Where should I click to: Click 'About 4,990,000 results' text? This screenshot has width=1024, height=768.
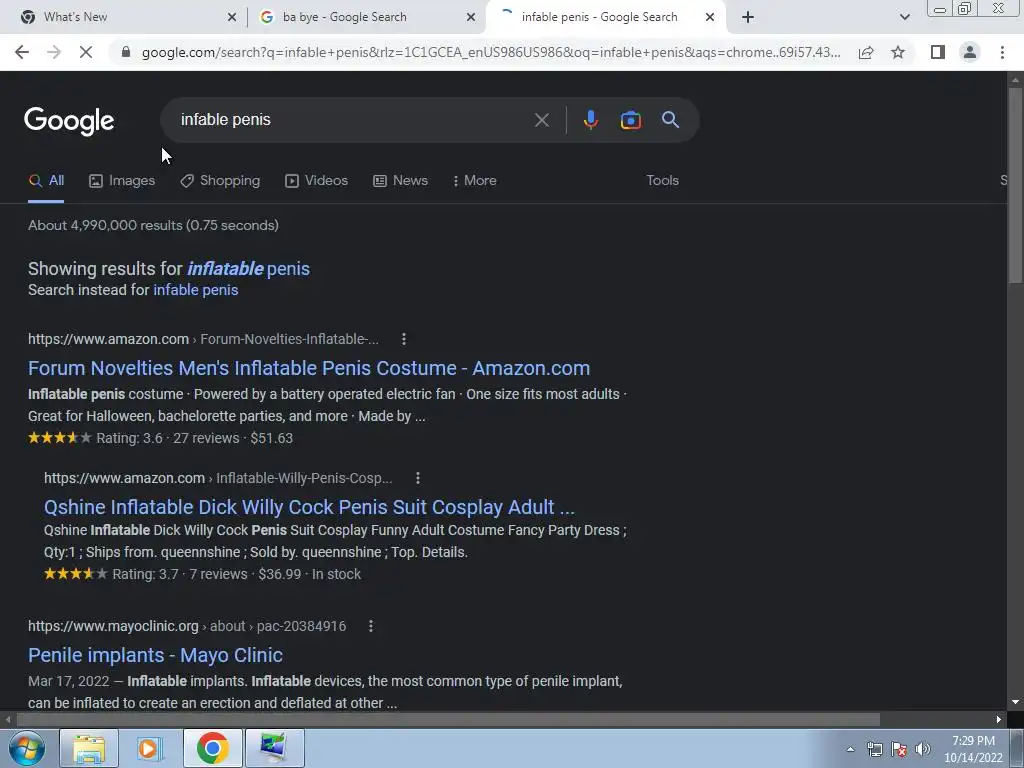pyautogui.click(x=106, y=225)
